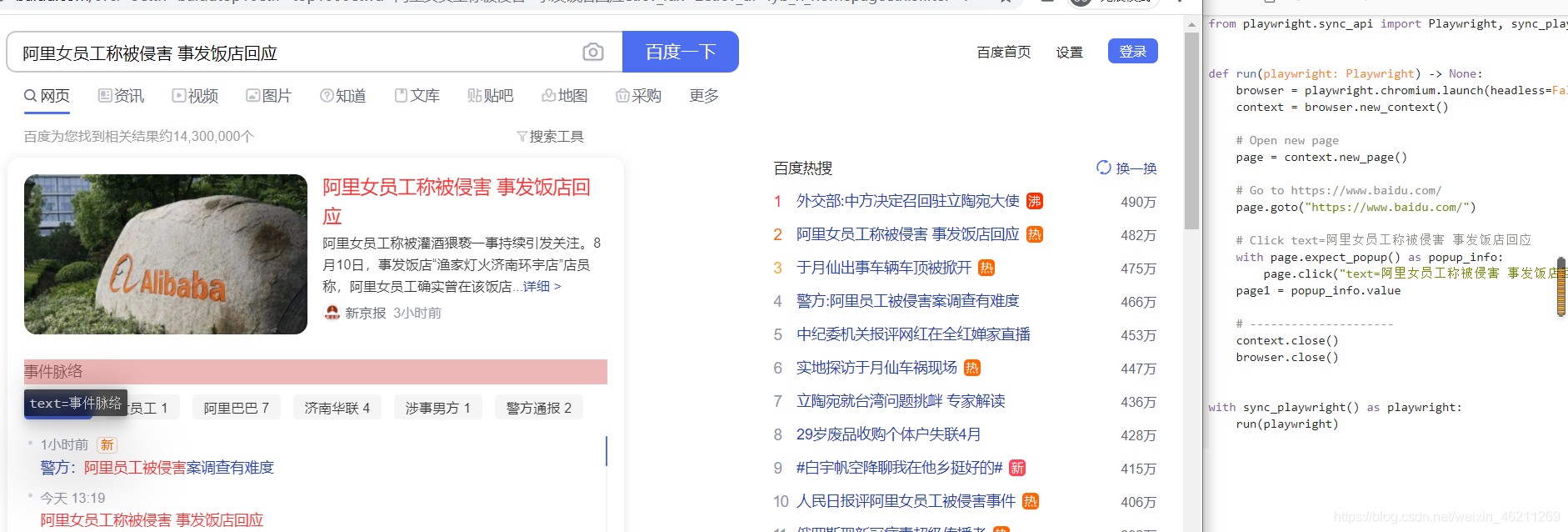Open hot search 实地探访于月仙车祸现场
This screenshot has height=532, width=1568.
pos(876,368)
